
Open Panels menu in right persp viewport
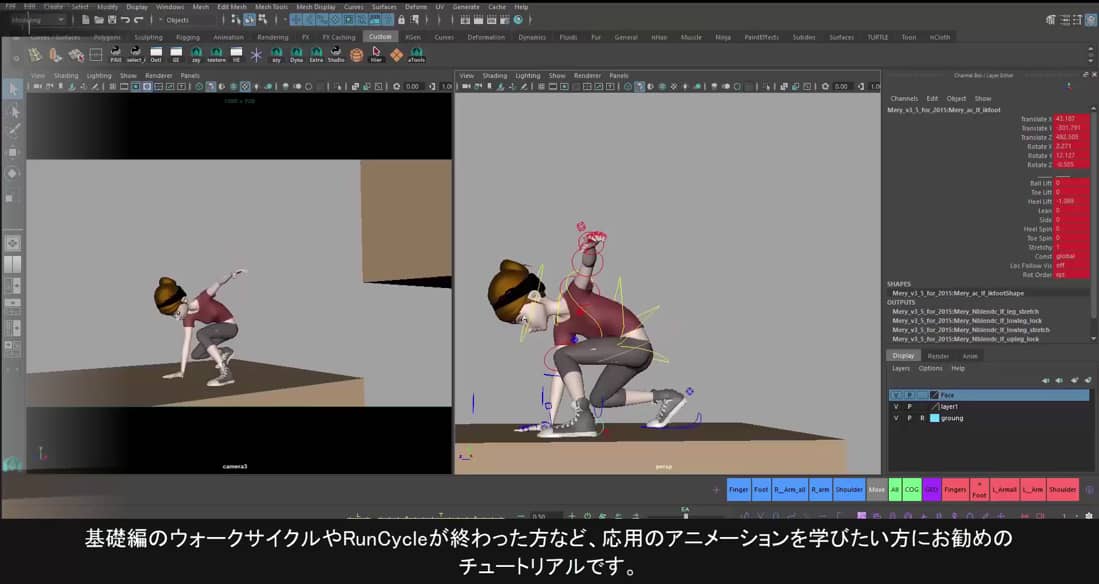tap(619, 76)
